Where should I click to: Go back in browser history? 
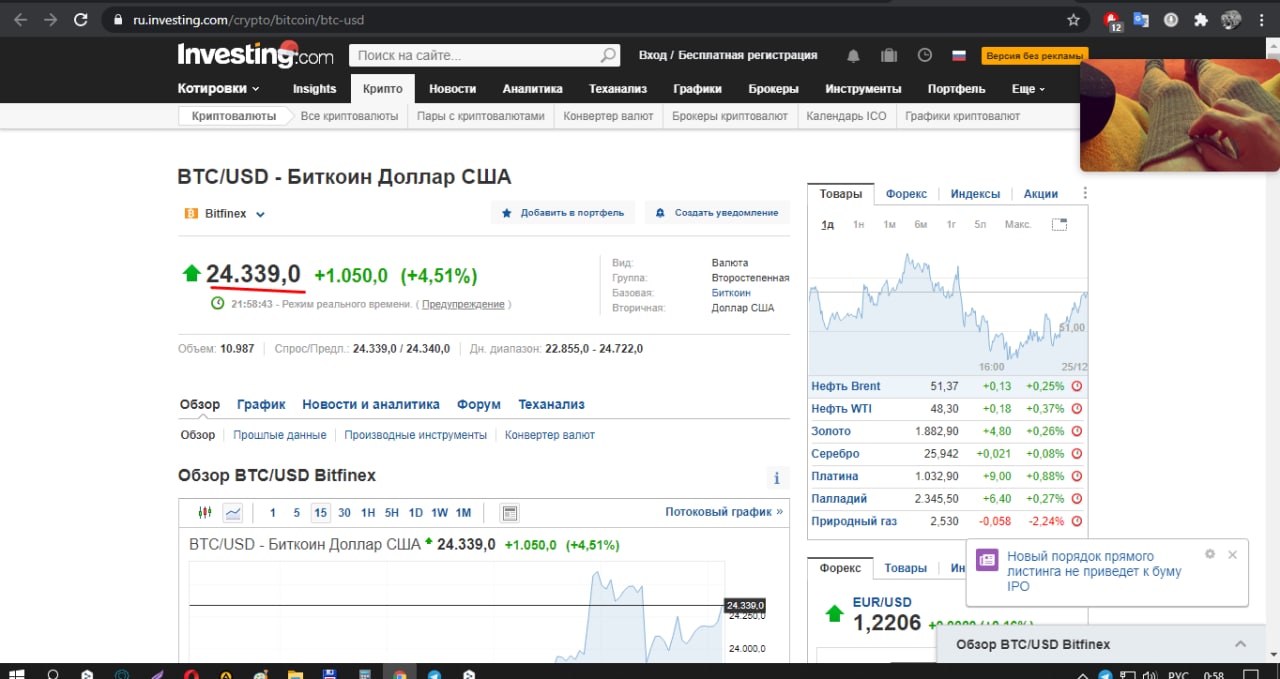coord(20,19)
